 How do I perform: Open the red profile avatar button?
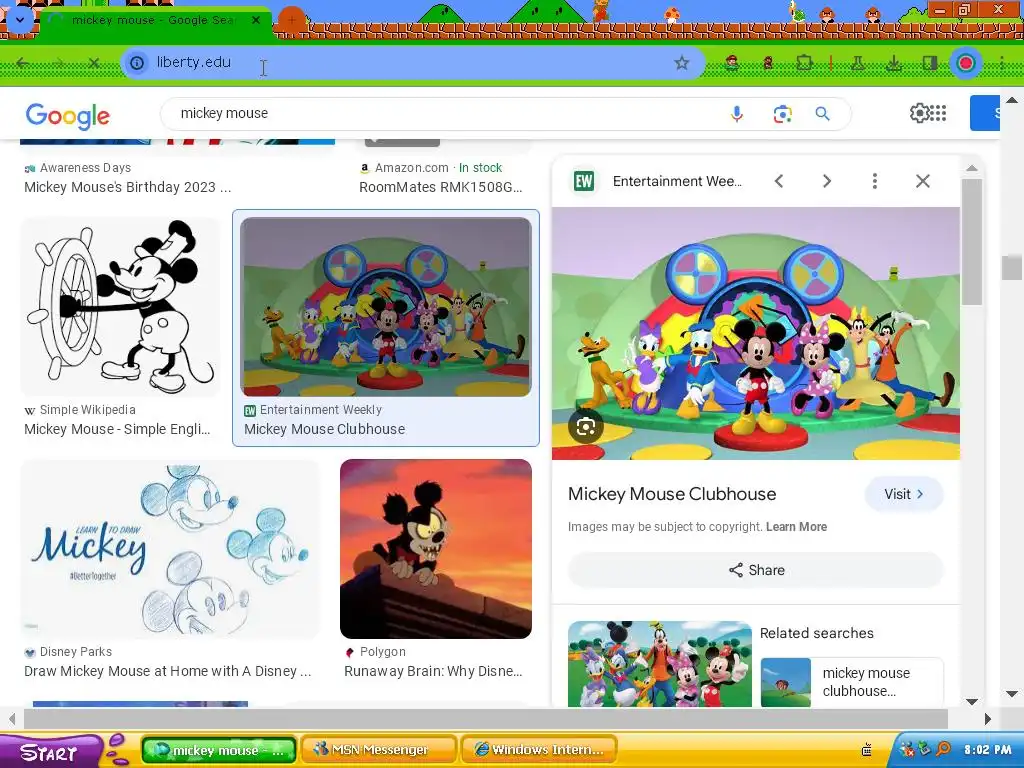pyautogui.click(x=966, y=63)
